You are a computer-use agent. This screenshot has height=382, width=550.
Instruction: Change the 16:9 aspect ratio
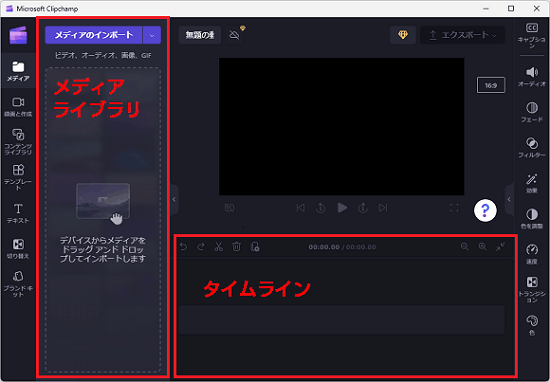491,85
